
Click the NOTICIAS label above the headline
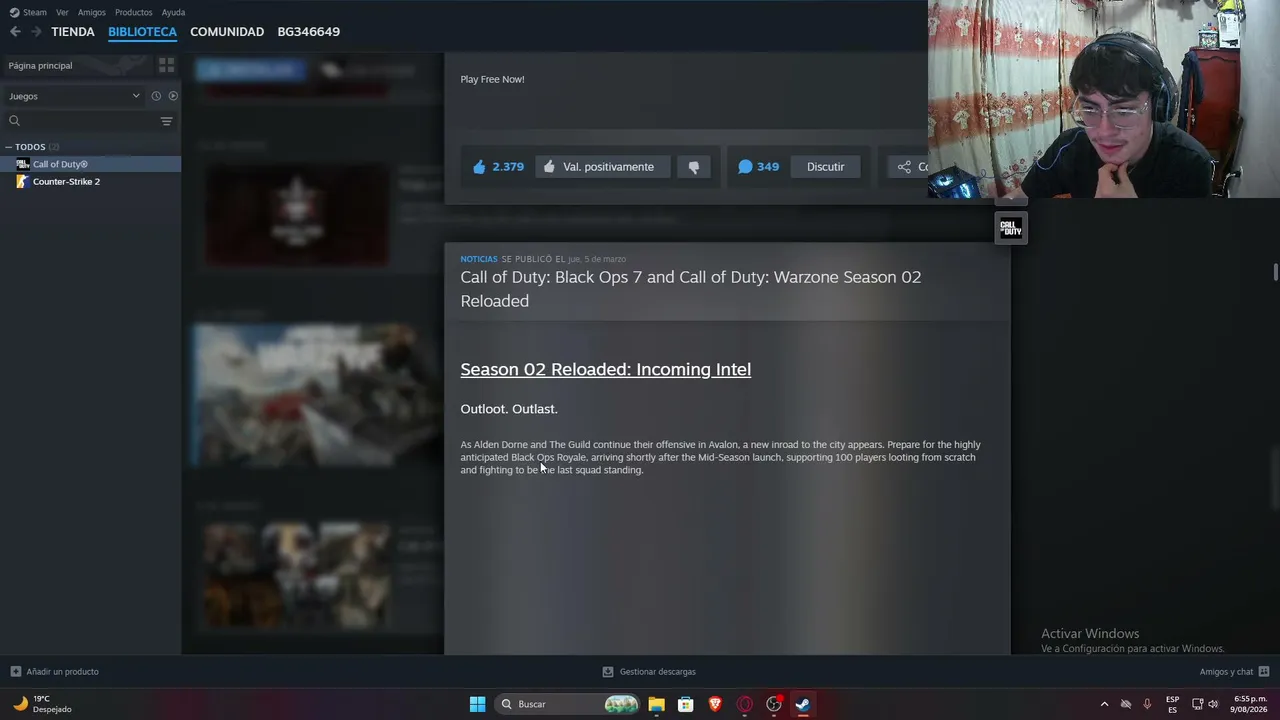(479, 259)
